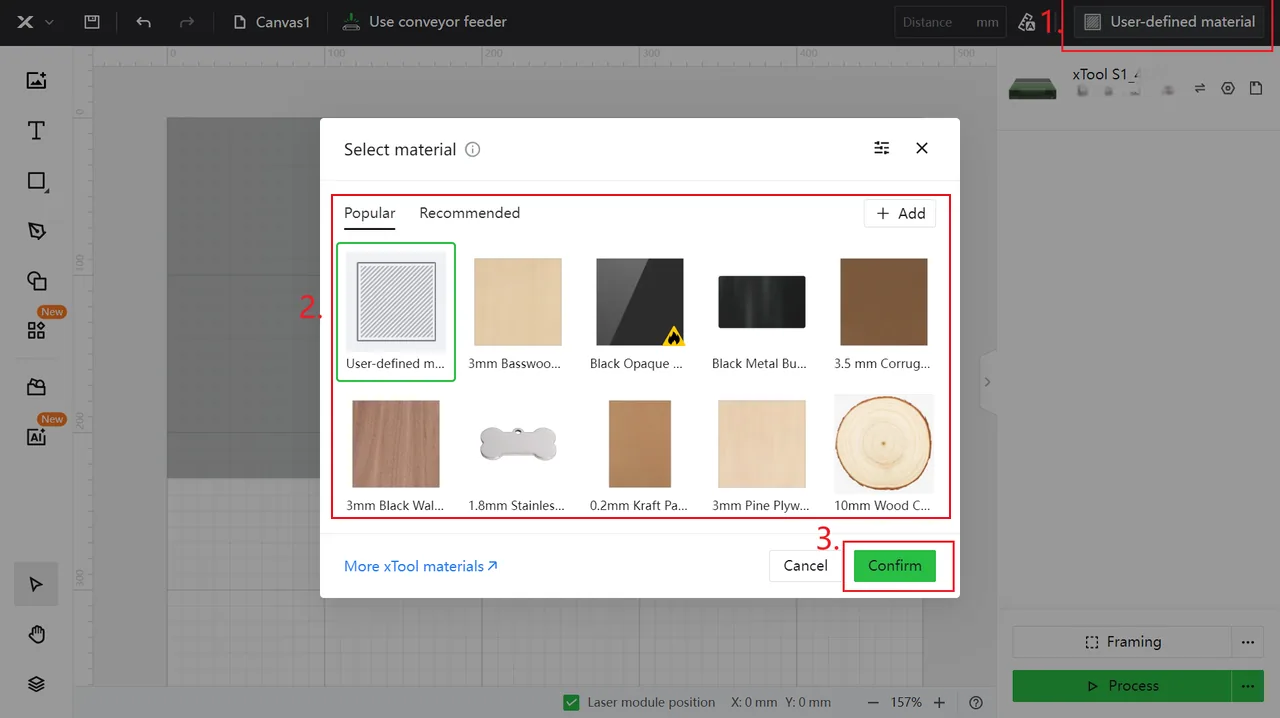The width and height of the screenshot is (1280, 718).
Task: Click the auto-measure distance icon
Action: point(1026,22)
